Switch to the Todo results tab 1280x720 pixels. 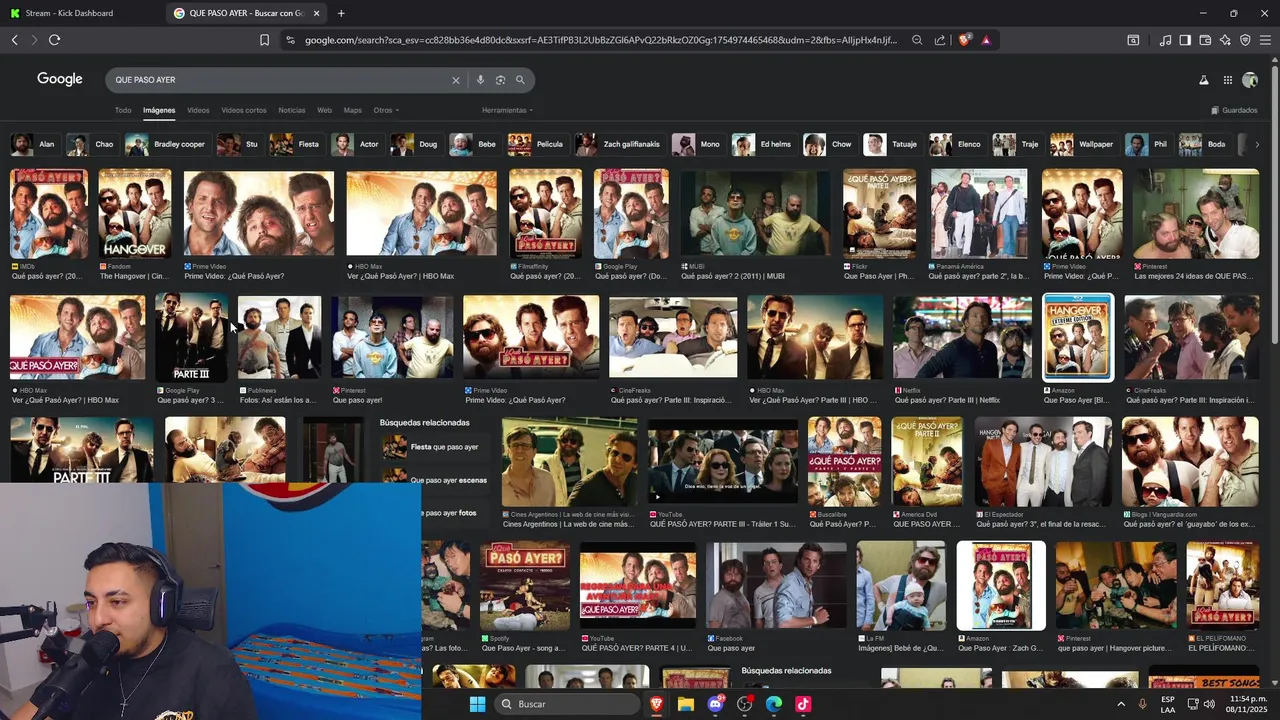[123, 110]
